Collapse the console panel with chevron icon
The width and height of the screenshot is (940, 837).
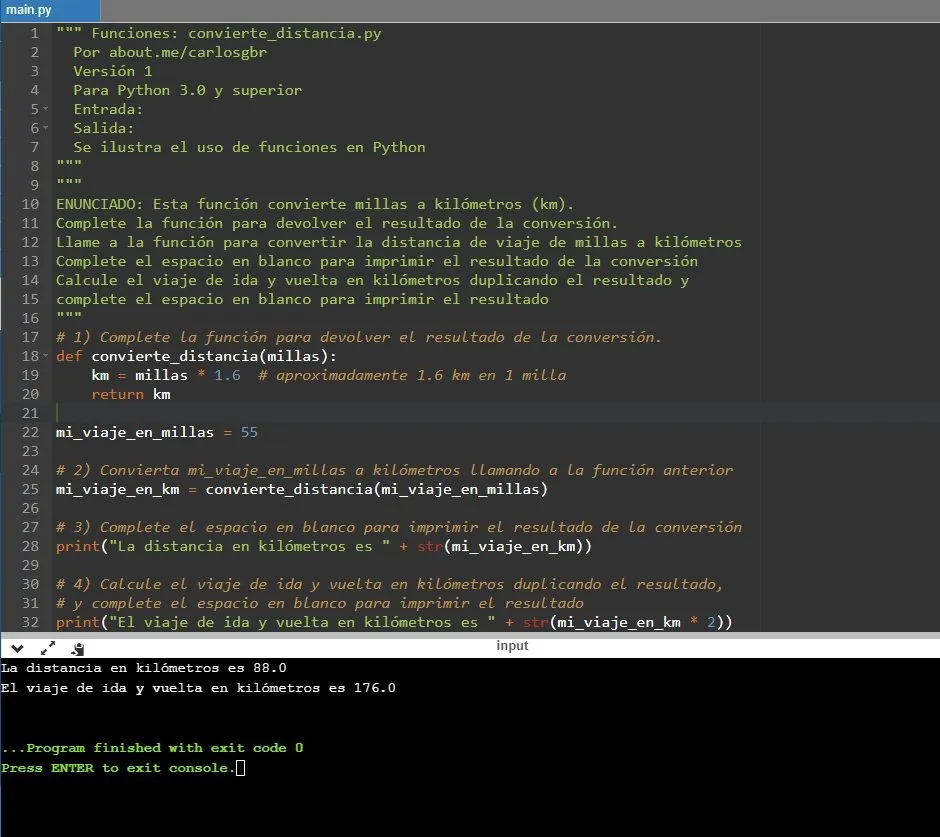(x=17, y=648)
